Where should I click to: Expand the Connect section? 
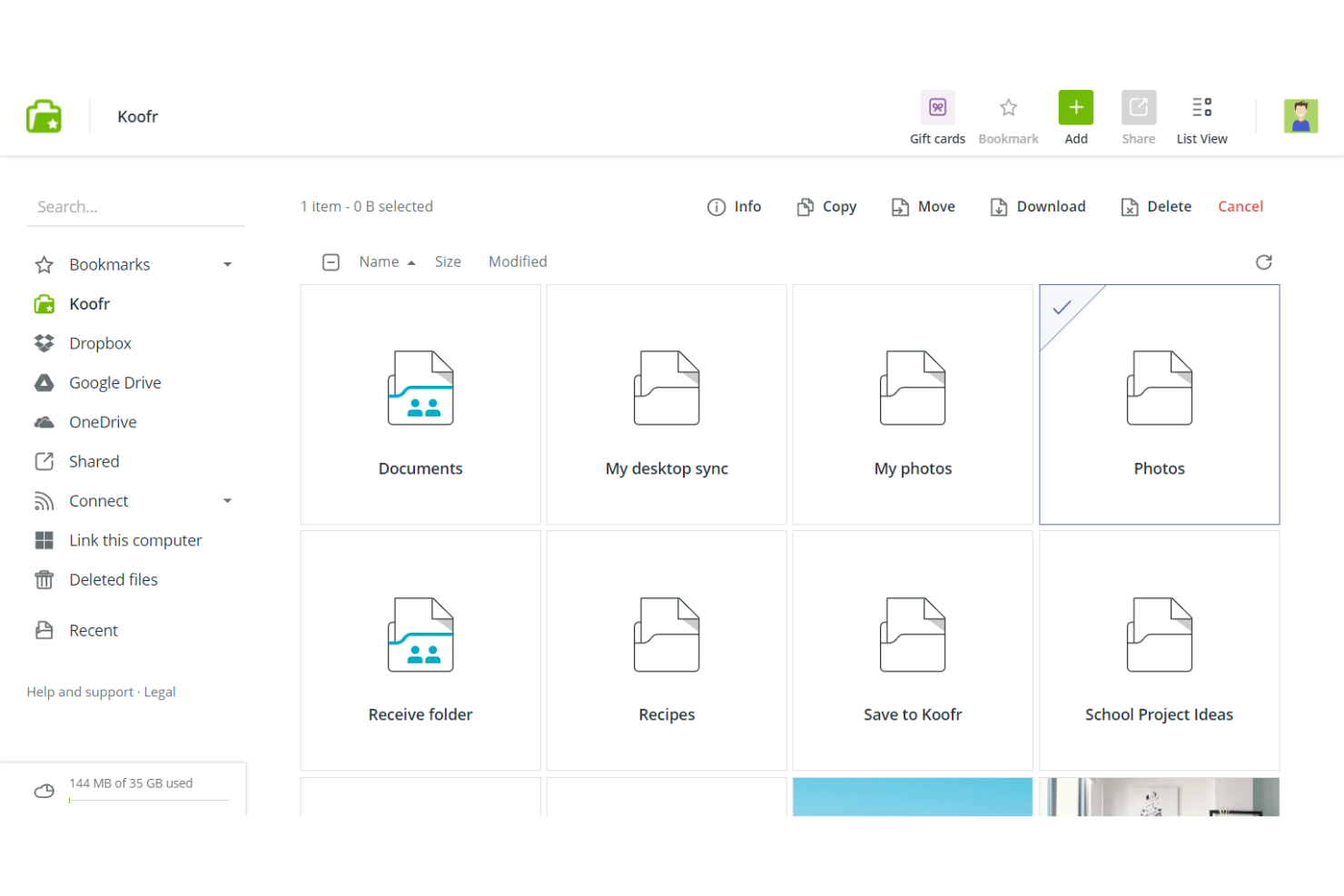point(227,501)
